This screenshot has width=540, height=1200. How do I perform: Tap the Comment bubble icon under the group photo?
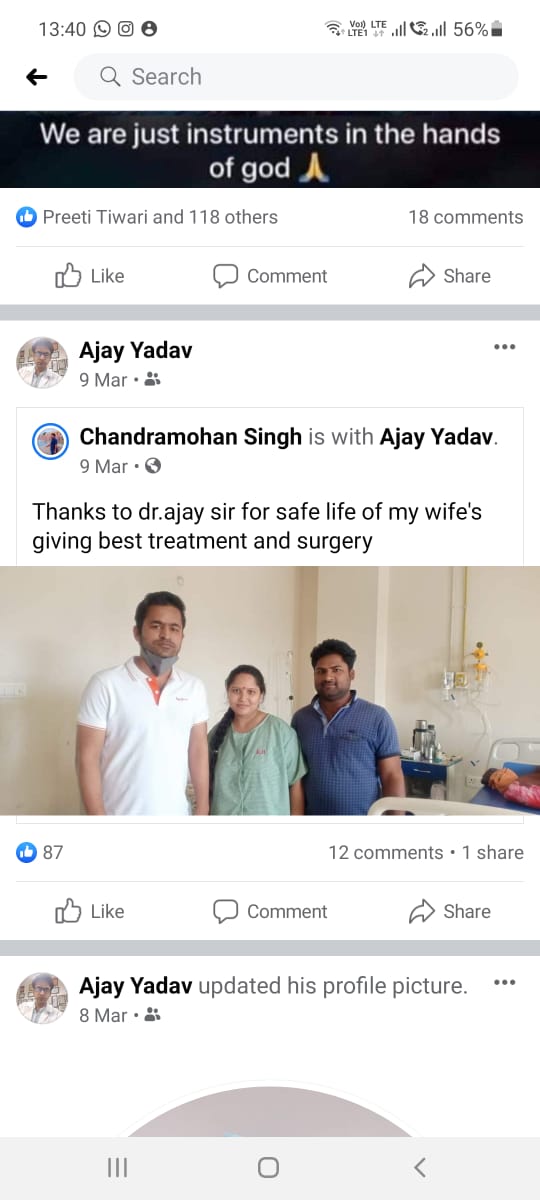coord(226,911)
